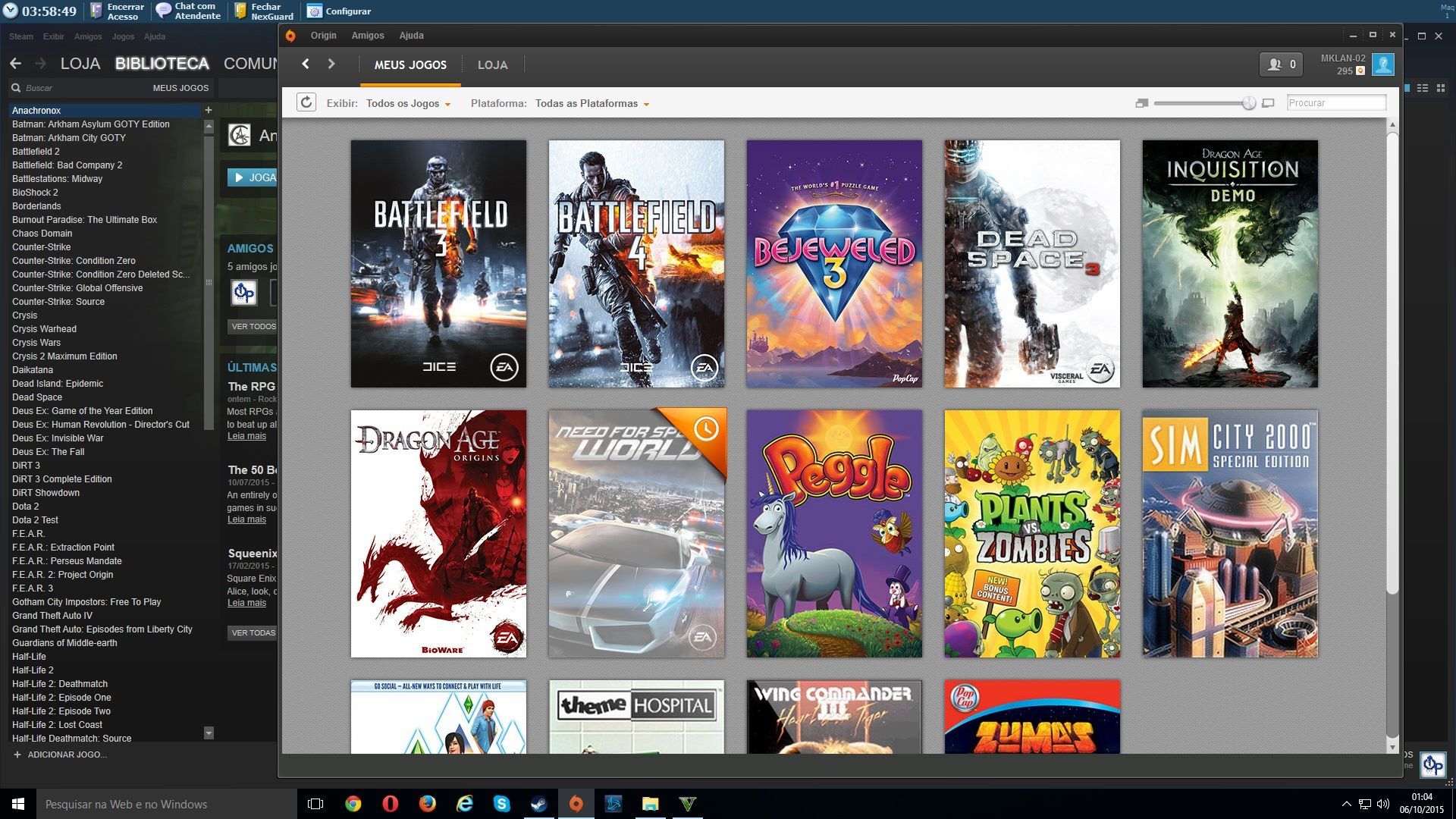Select Anachronox in Steam list
Viewport: 1456px width, 819px height.
click(106, 110)
